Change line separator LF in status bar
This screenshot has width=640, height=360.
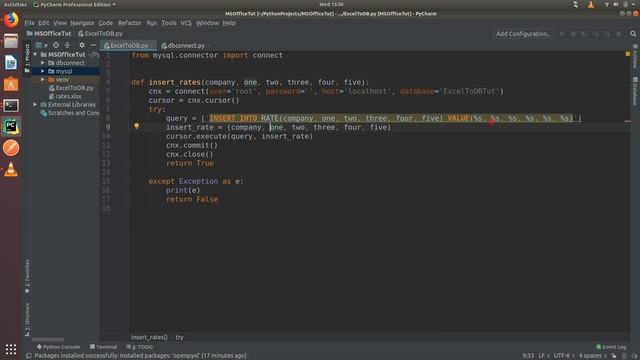pyautogui.click(x=543, y=356)
